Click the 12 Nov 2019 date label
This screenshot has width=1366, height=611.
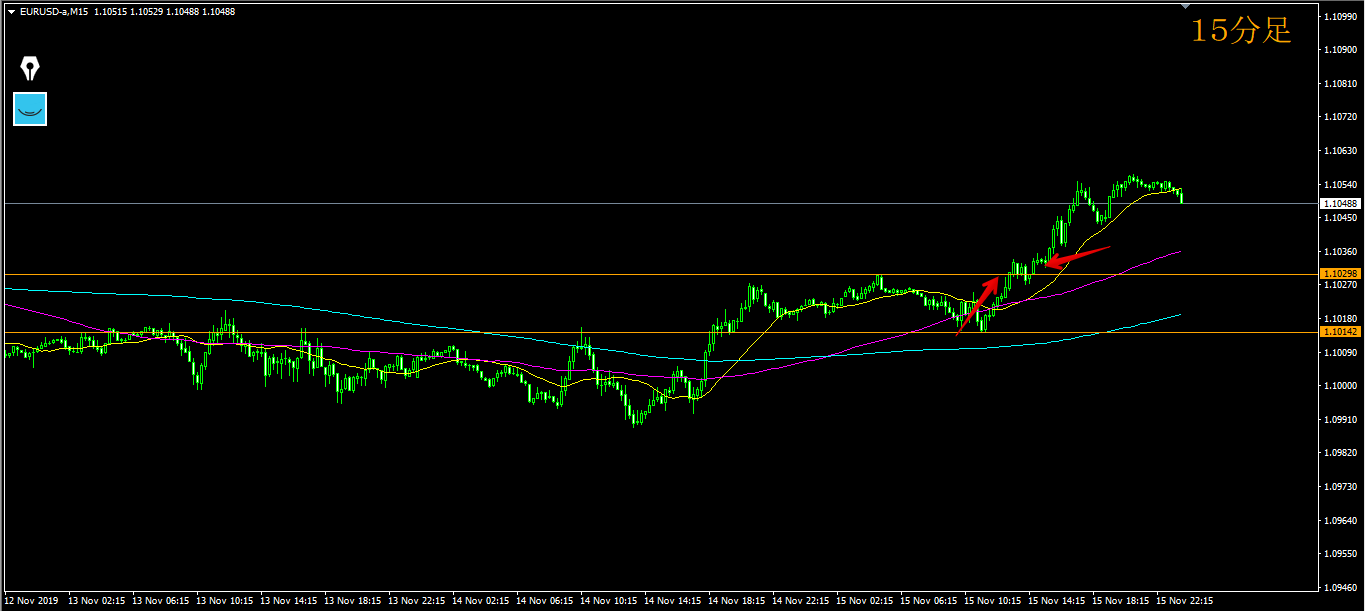(x=32, y=601)
